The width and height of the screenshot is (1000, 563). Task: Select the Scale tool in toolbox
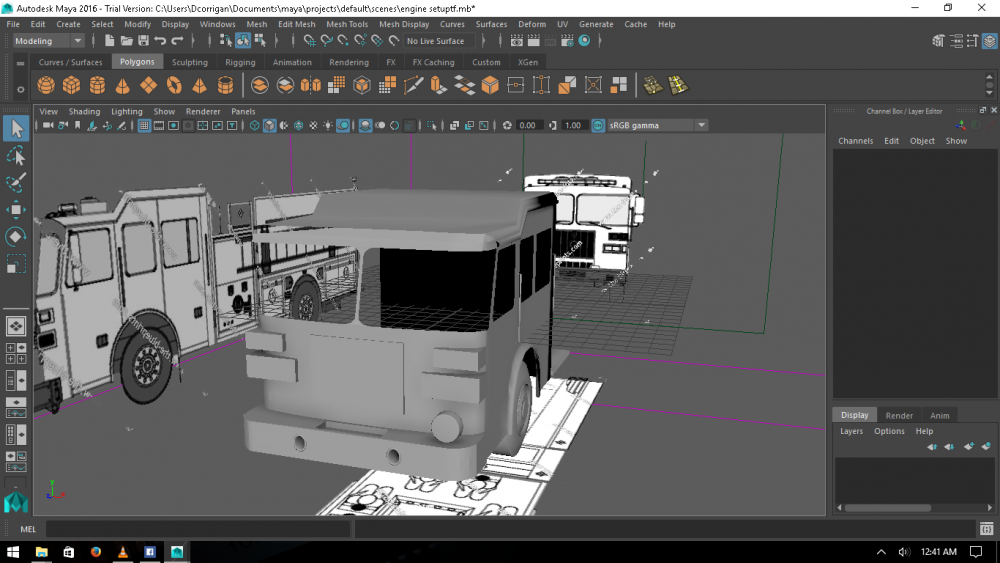tap(16, 264)
